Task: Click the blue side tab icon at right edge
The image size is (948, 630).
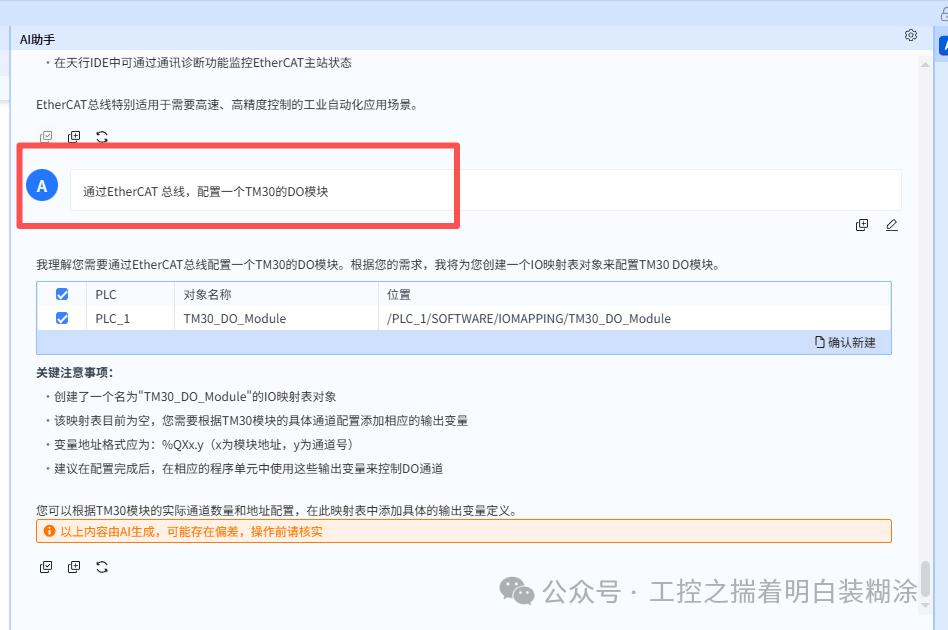Action: tap(943, 46)
